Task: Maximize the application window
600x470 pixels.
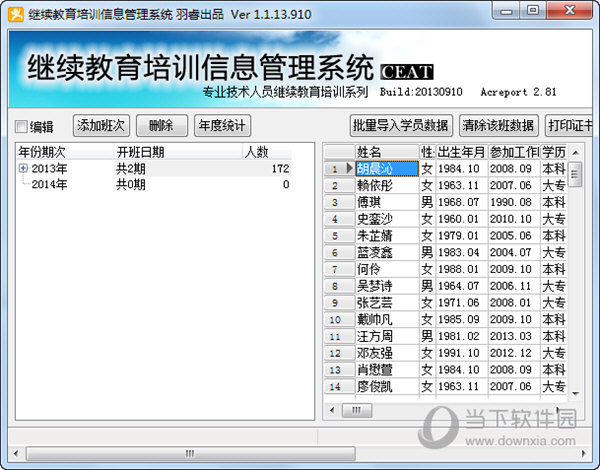Action: pos(532,10)
